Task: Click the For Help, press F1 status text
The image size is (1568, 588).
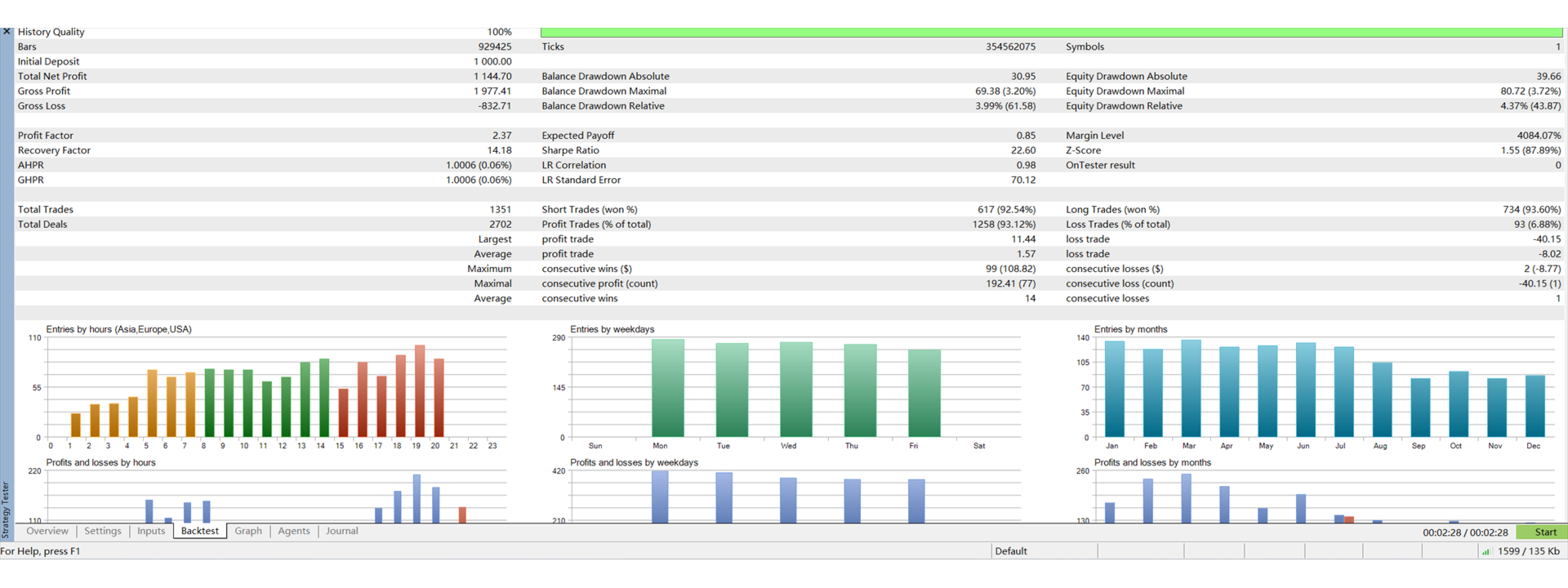Action: (40, 551)
